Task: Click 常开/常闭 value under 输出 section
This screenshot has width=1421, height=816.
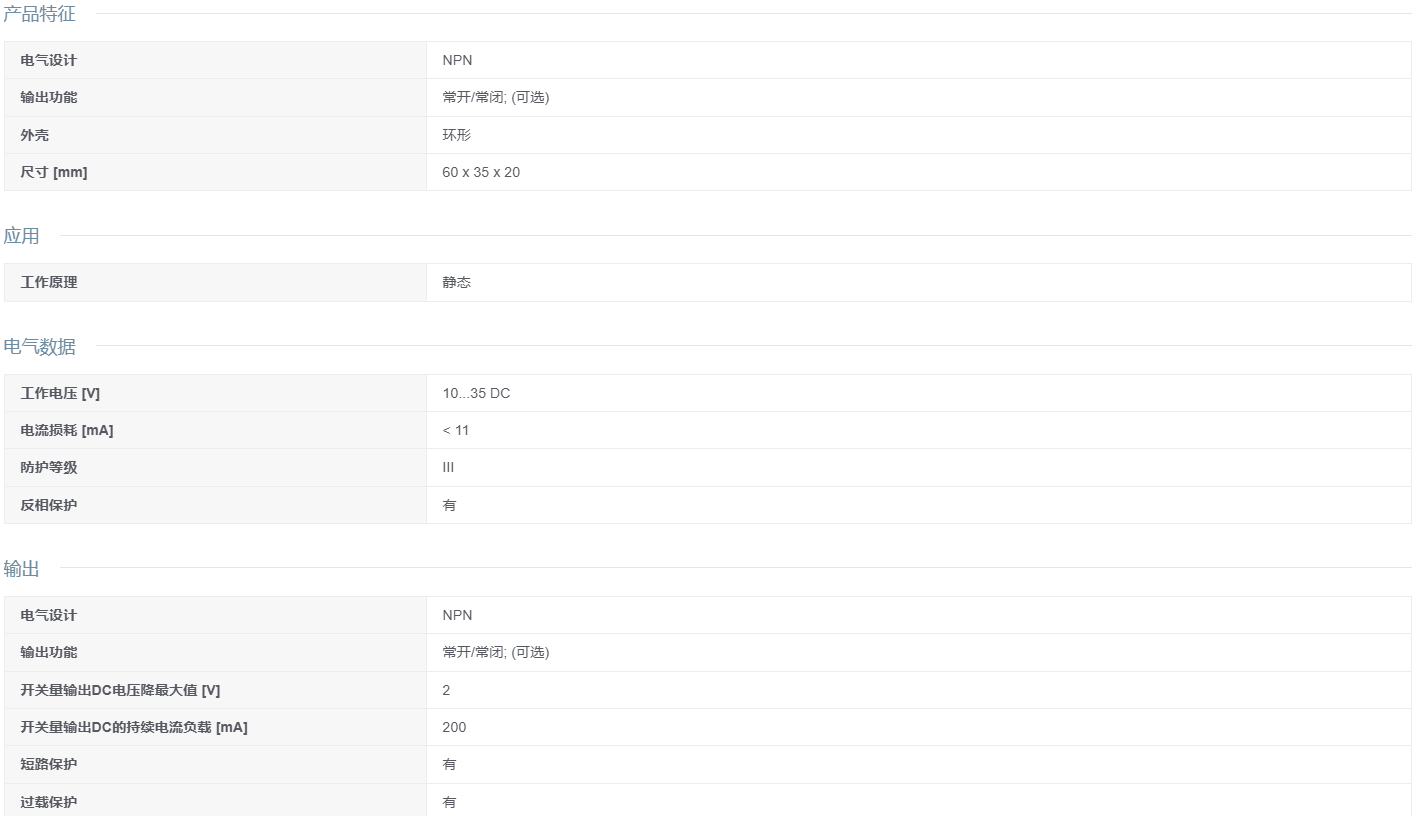Action: pyautogui.click(x=495, y=652)
